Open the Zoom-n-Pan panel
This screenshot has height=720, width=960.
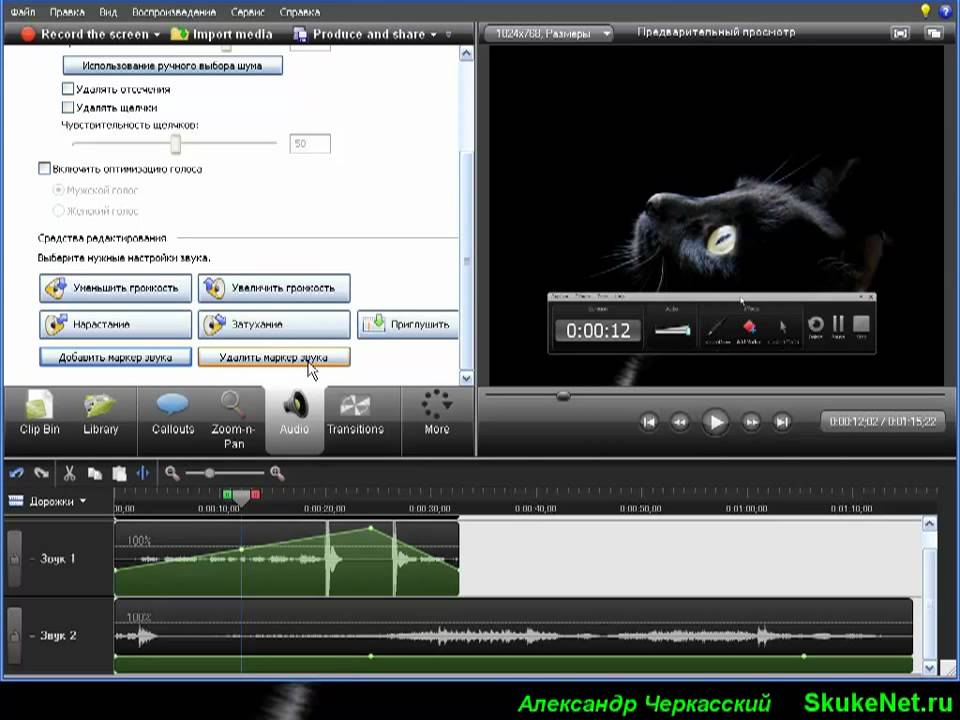(x=233, y=421)
